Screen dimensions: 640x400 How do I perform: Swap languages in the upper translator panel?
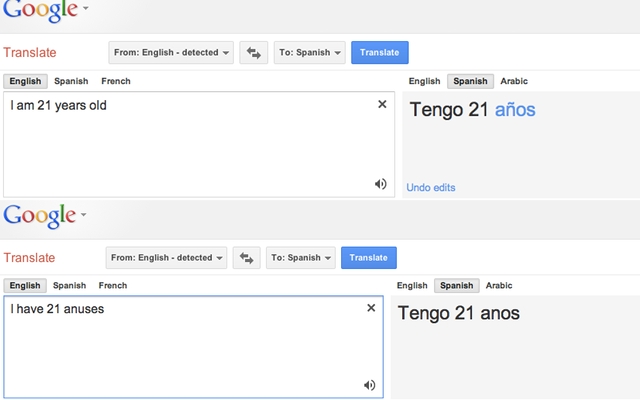click(x=253, y=53)
